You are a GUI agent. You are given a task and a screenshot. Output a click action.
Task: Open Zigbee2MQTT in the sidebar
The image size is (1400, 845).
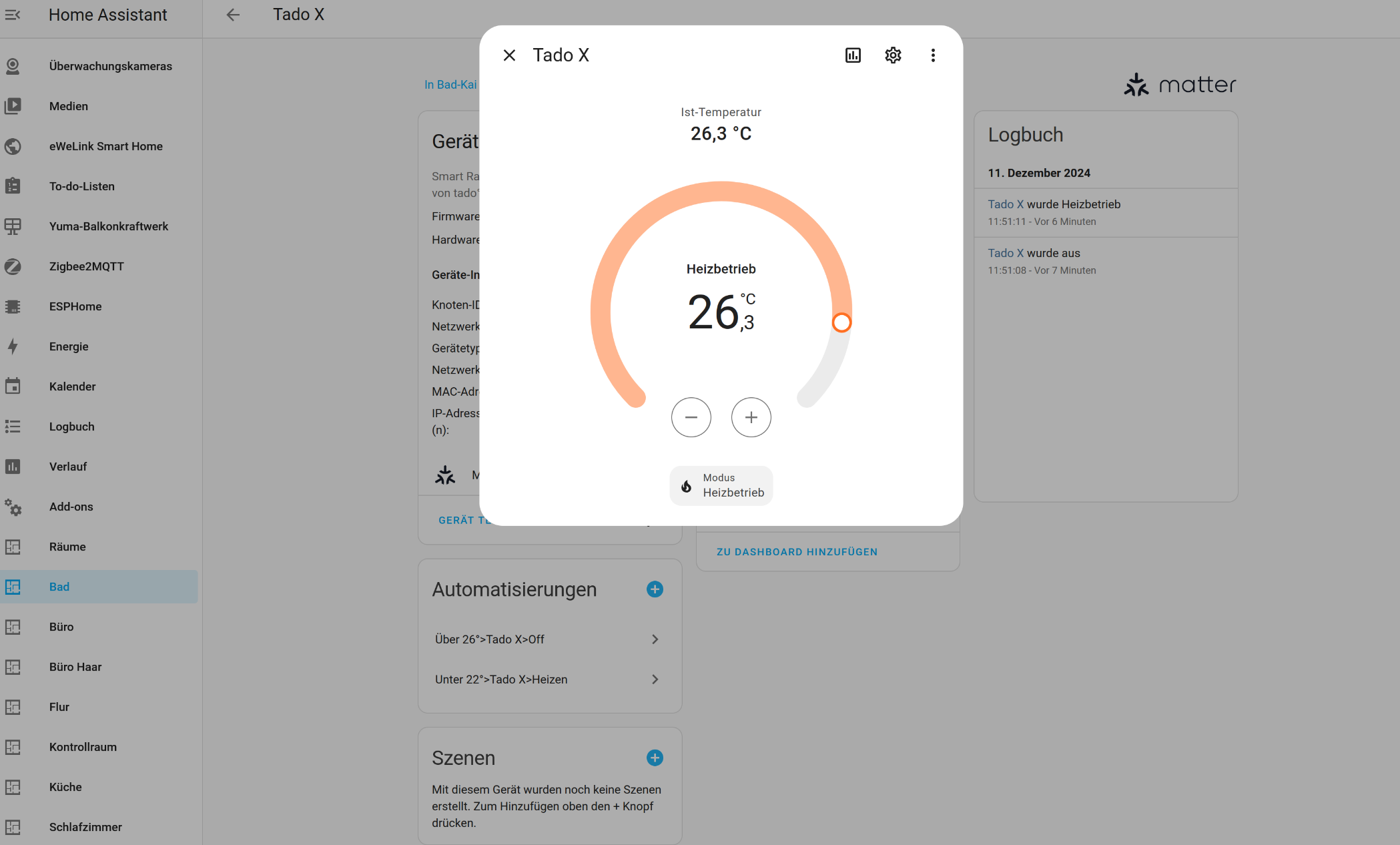pos(87,266)
